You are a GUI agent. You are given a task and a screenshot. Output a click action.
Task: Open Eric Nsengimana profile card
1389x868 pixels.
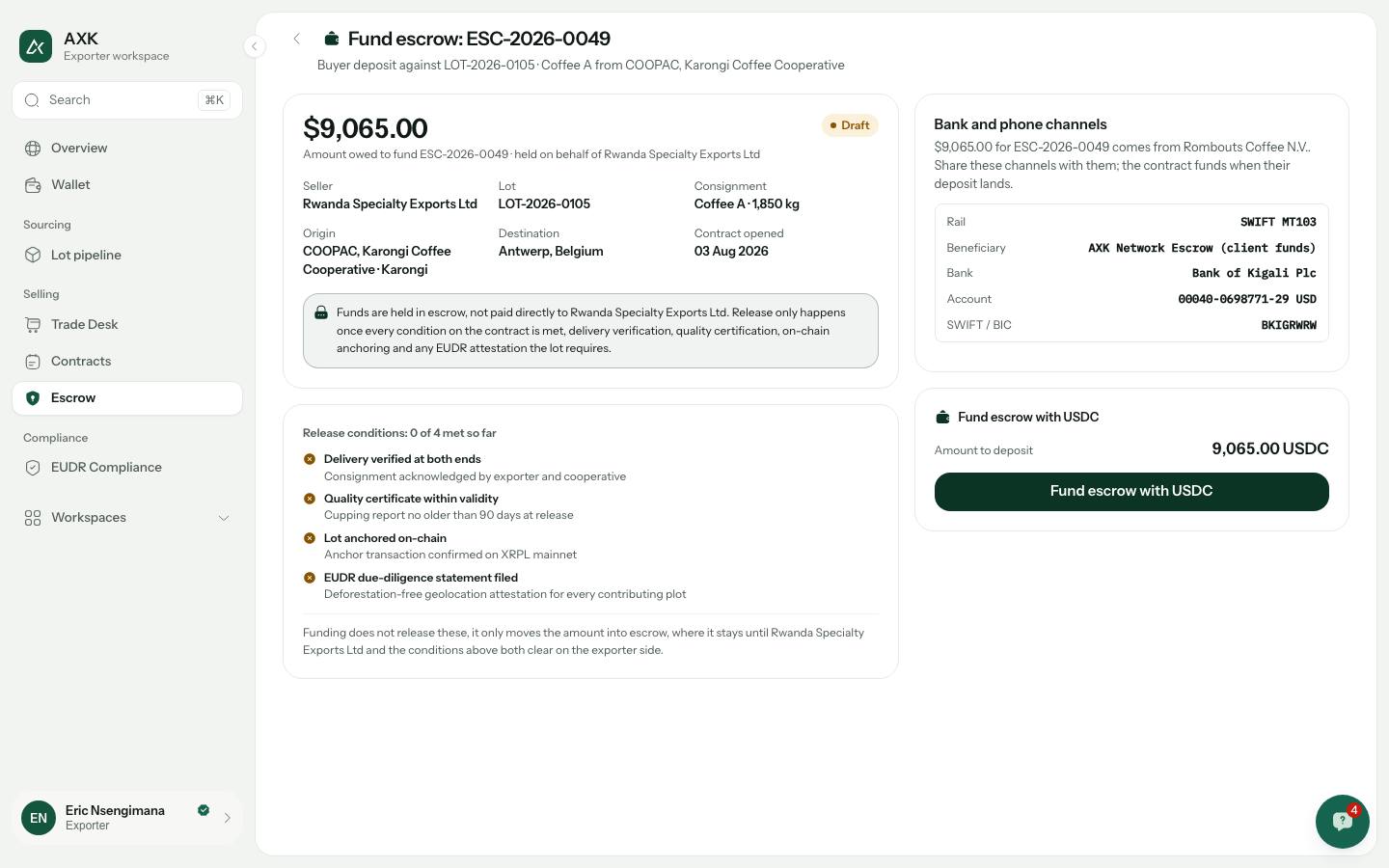tap(127, 818)
